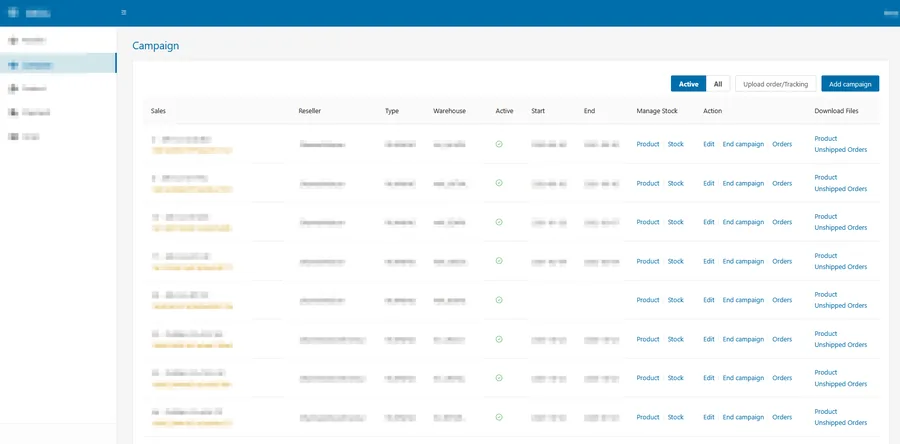The width and height of the screenshot is (900, 444).
Task: Download Unshipped Orders for fourth row
Action: point(840,267)
